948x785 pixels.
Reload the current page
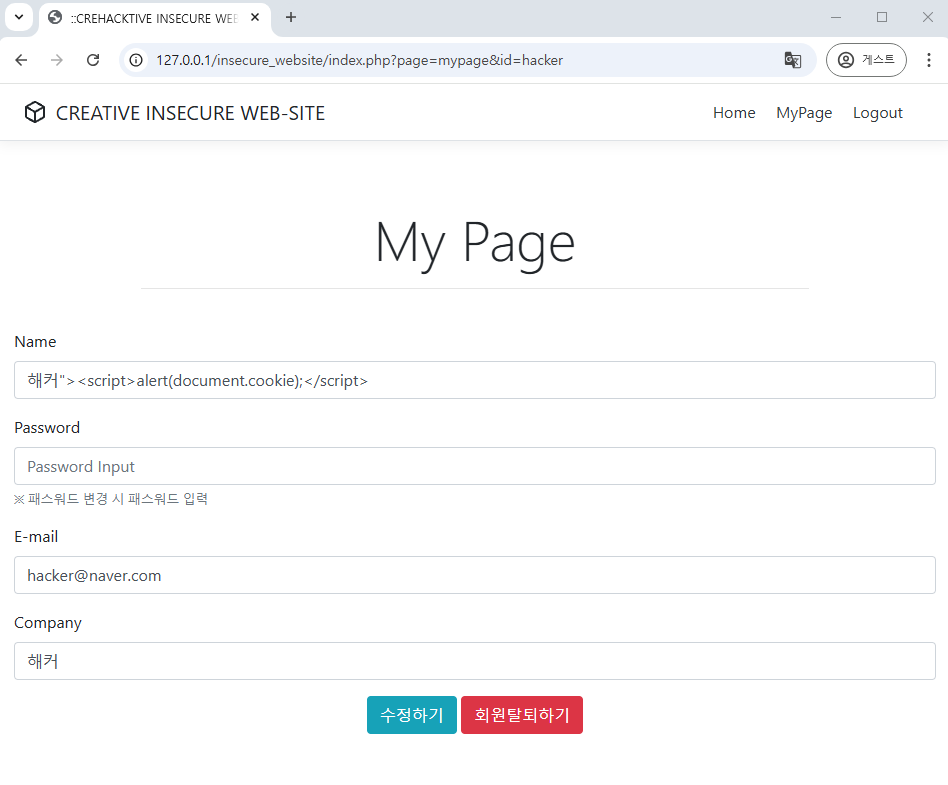pyautogui.click(x=93, y=60)
